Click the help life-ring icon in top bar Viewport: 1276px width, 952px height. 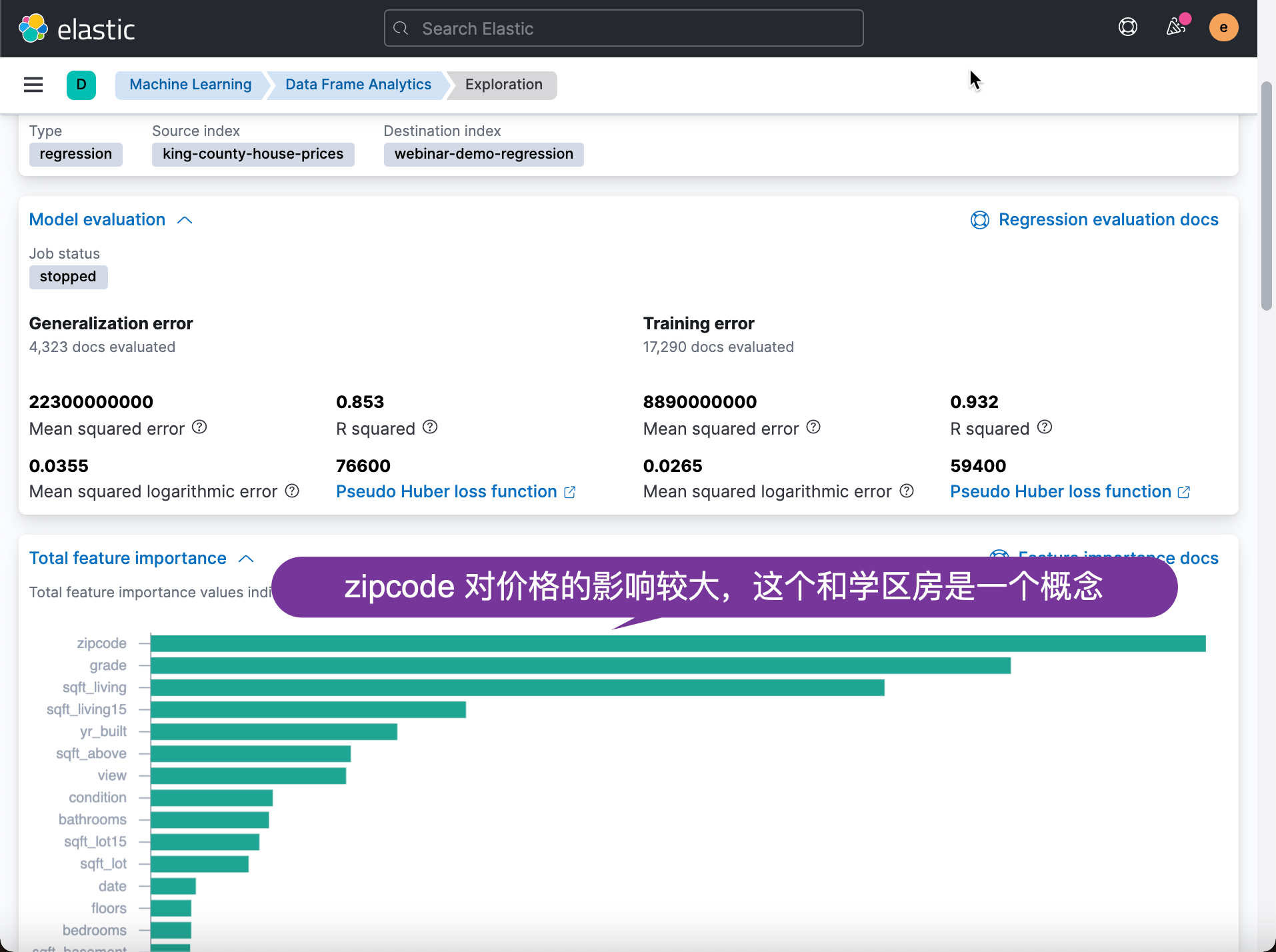[1128, 27]
